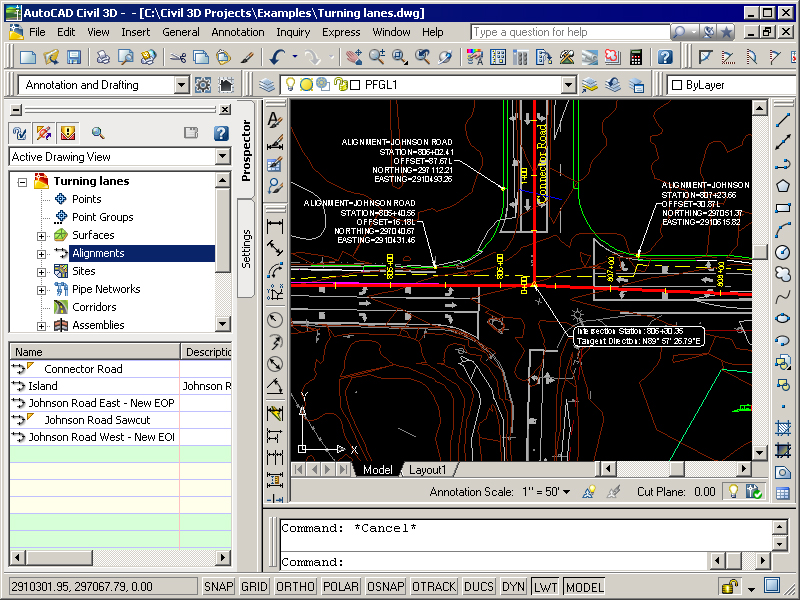Image resolution: width=800 pixels, height=600 pixels.
Task: Select the Line draw tool
Action: coord(783,120)
